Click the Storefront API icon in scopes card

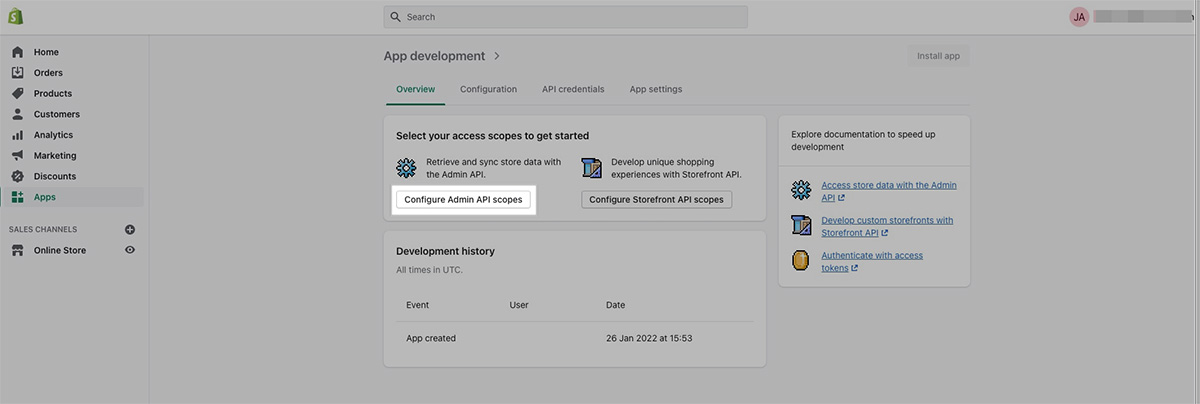click(x=591, y=167)
